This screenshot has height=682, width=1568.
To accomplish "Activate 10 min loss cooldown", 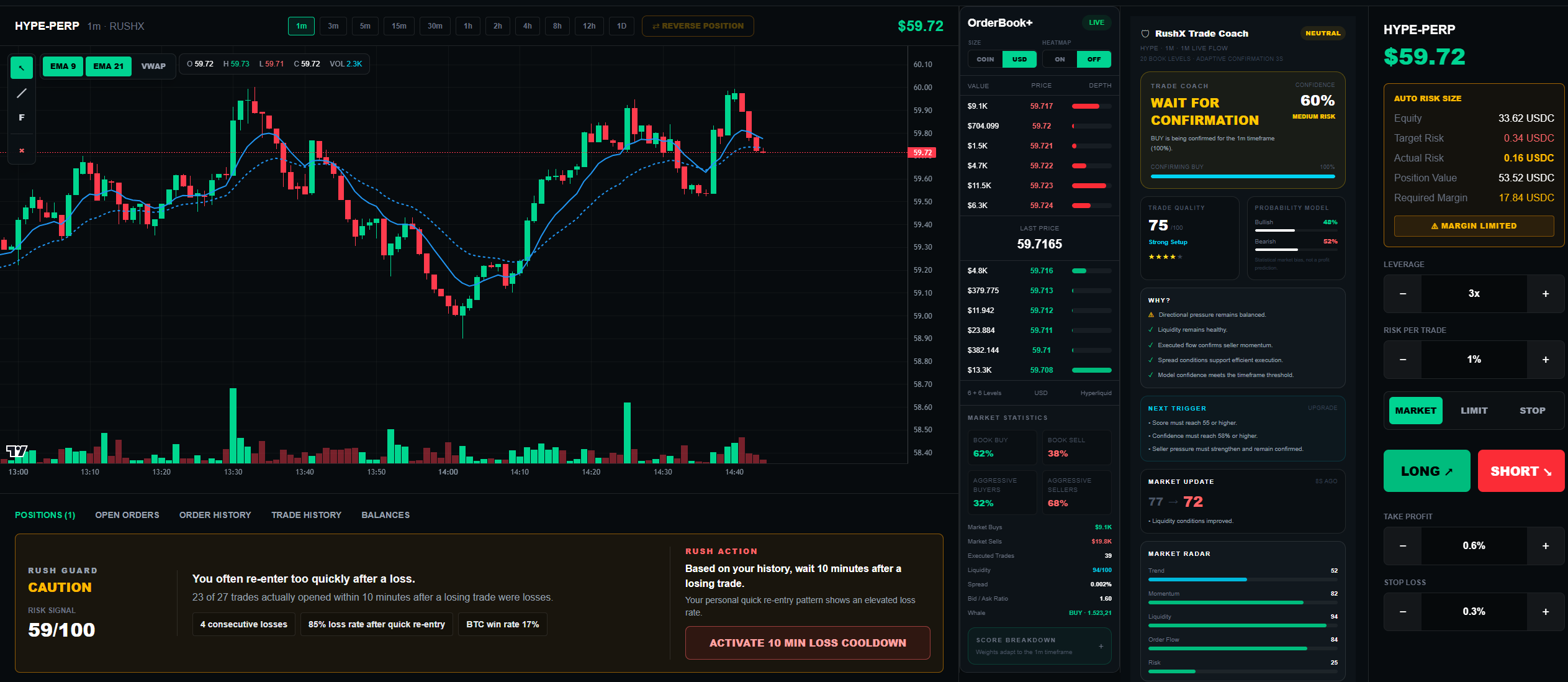I will pos(808,643).
